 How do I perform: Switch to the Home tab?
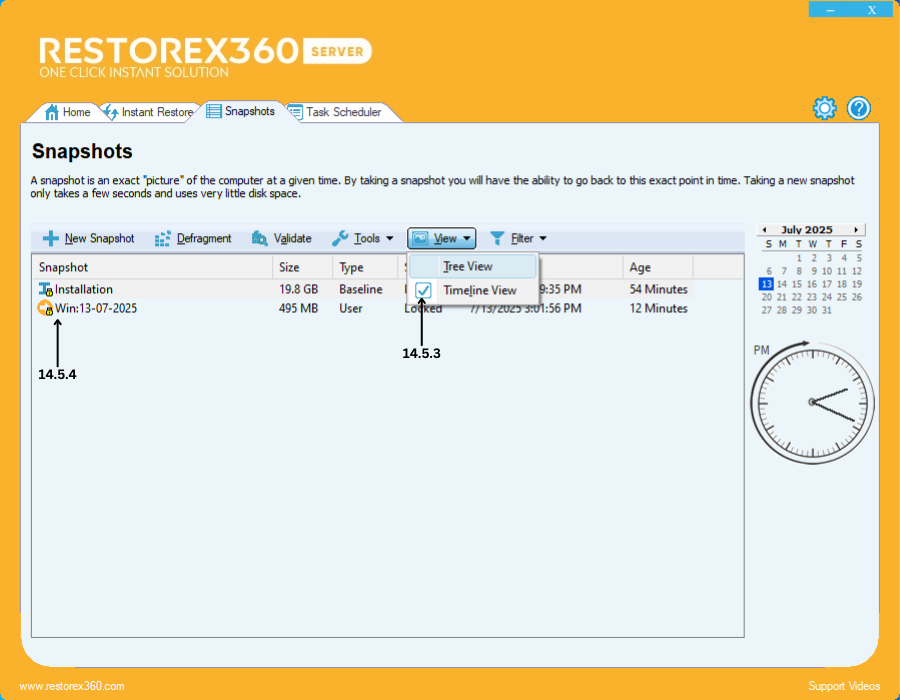[67, 112]
